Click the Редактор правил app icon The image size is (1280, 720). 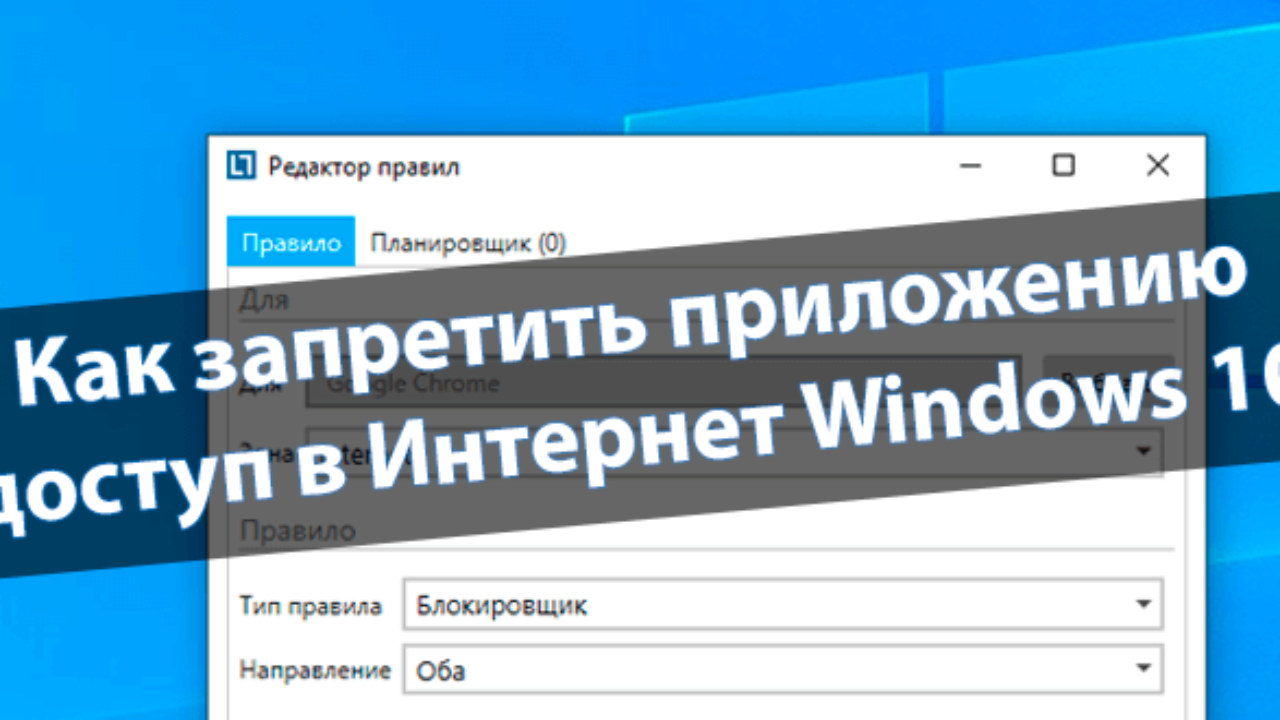[240, 166]
